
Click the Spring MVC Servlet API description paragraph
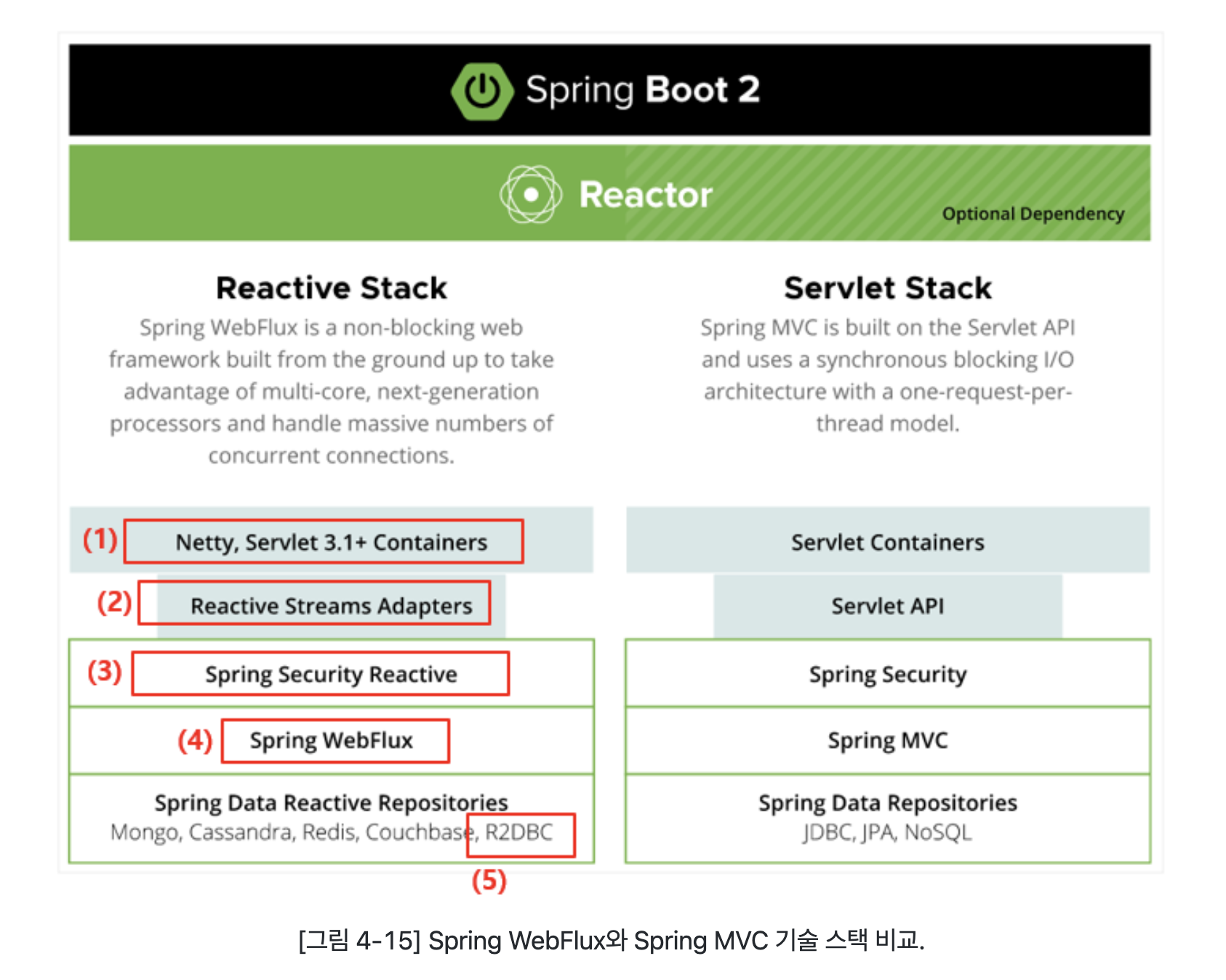coord(888,375)
